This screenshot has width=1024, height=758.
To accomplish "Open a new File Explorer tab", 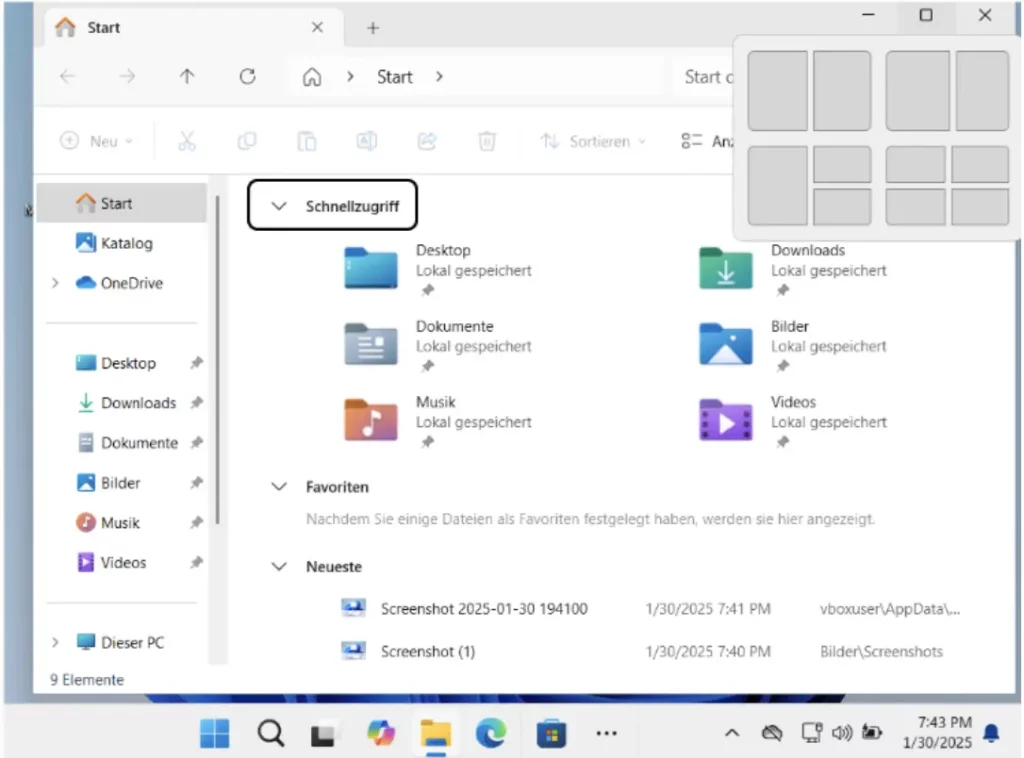I will coord(372,28).
